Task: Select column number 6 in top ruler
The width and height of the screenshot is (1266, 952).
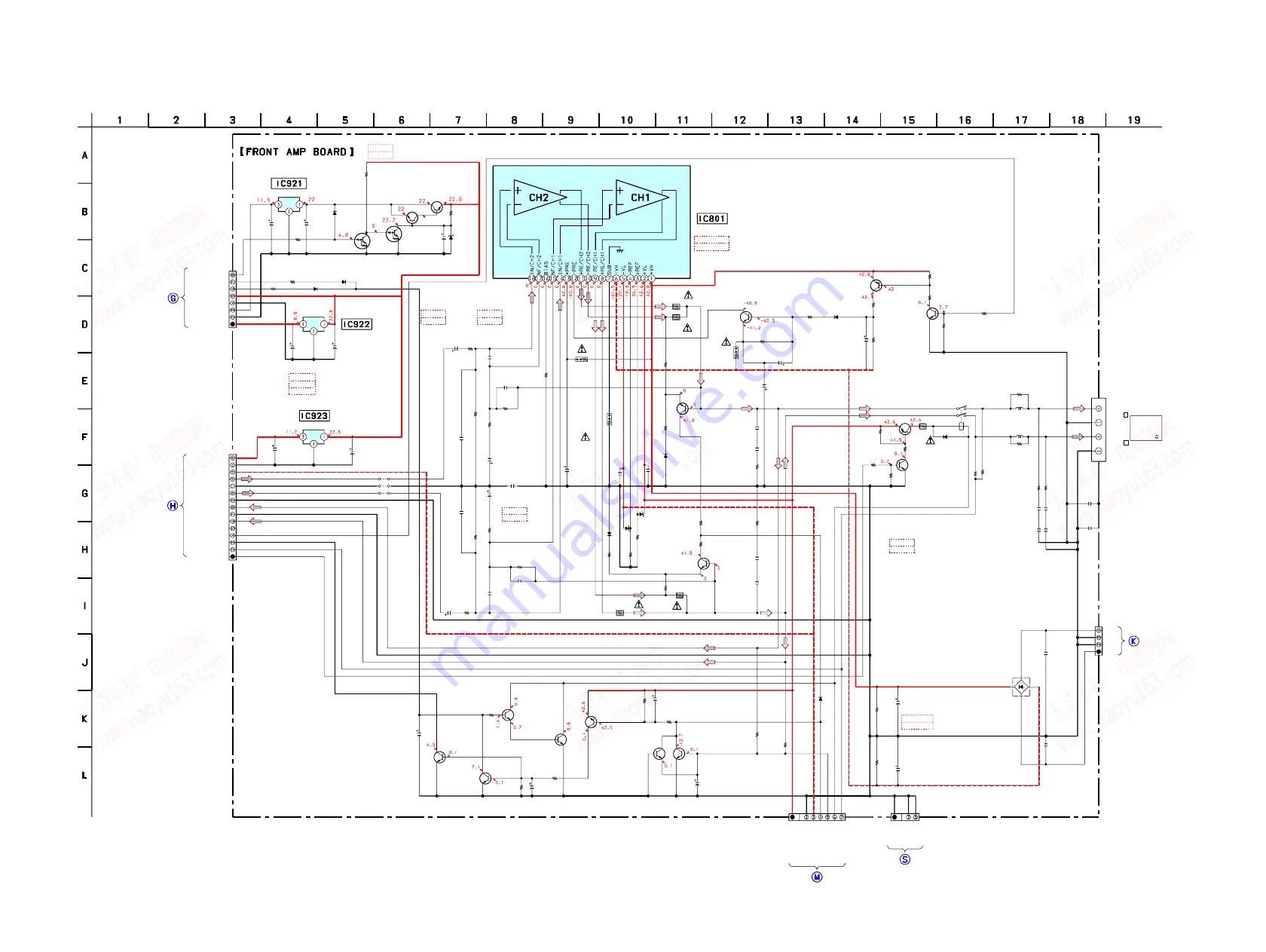Action: [402, 120]
